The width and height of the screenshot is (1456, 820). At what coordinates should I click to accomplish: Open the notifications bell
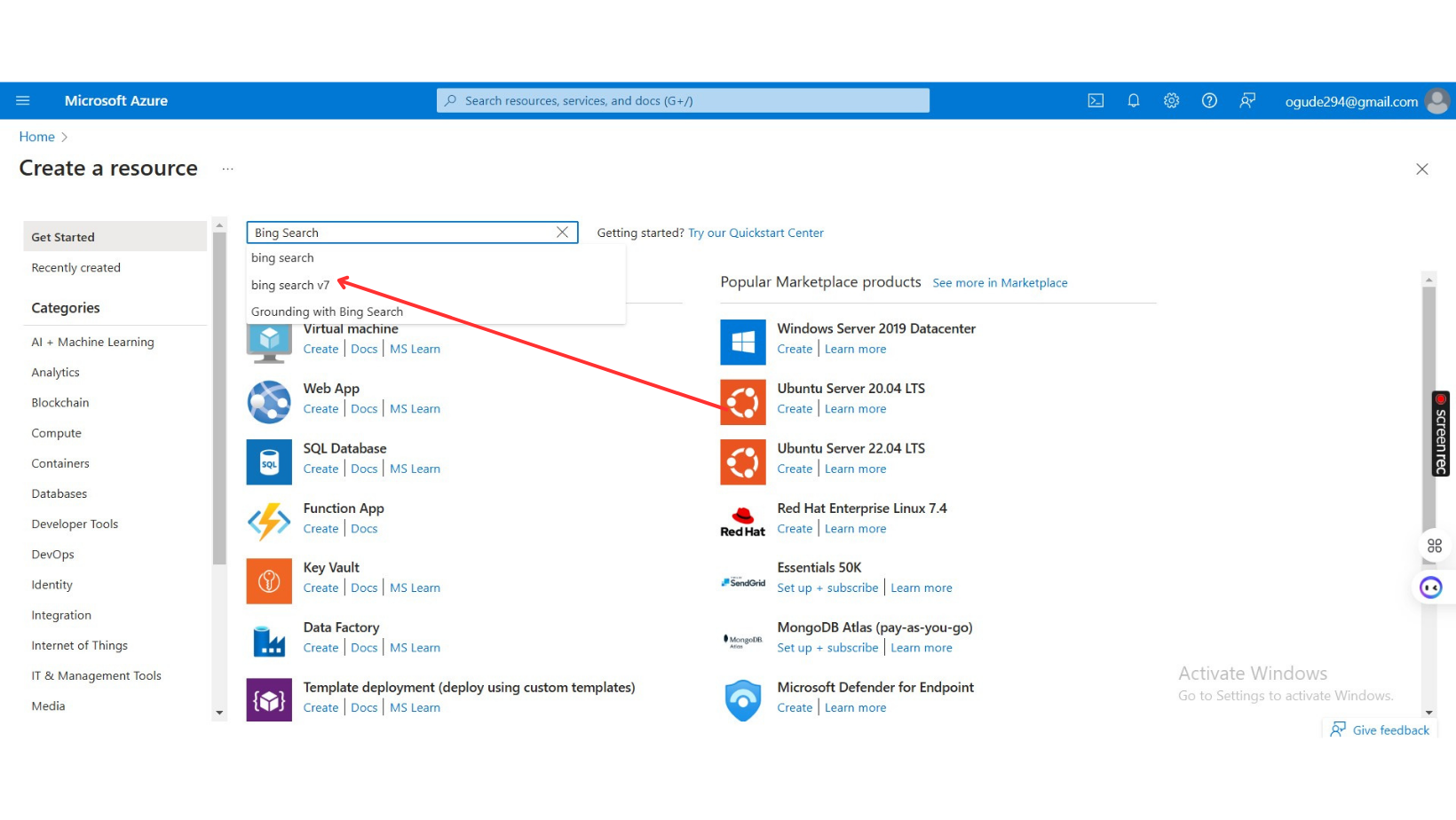(1134, 101)
